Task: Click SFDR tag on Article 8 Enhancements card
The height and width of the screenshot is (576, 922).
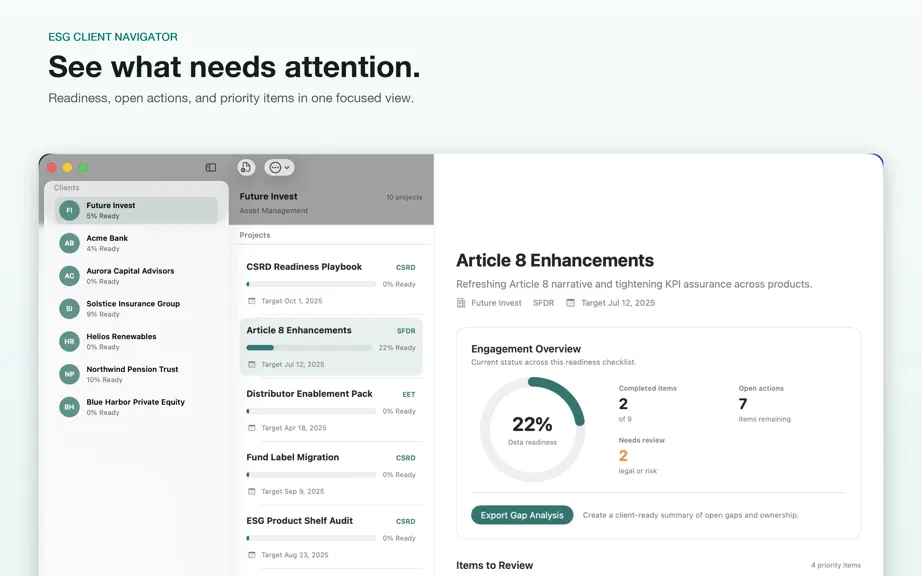Action: [406, 331]
